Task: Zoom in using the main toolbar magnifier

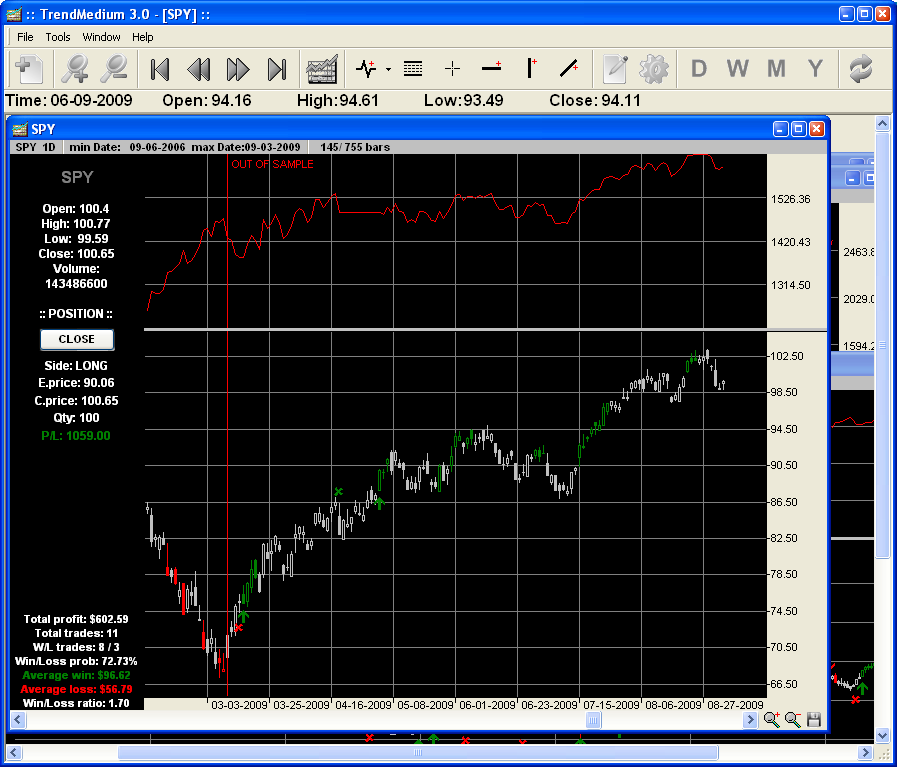Action: pyautogui.click(x=75, y=69)
